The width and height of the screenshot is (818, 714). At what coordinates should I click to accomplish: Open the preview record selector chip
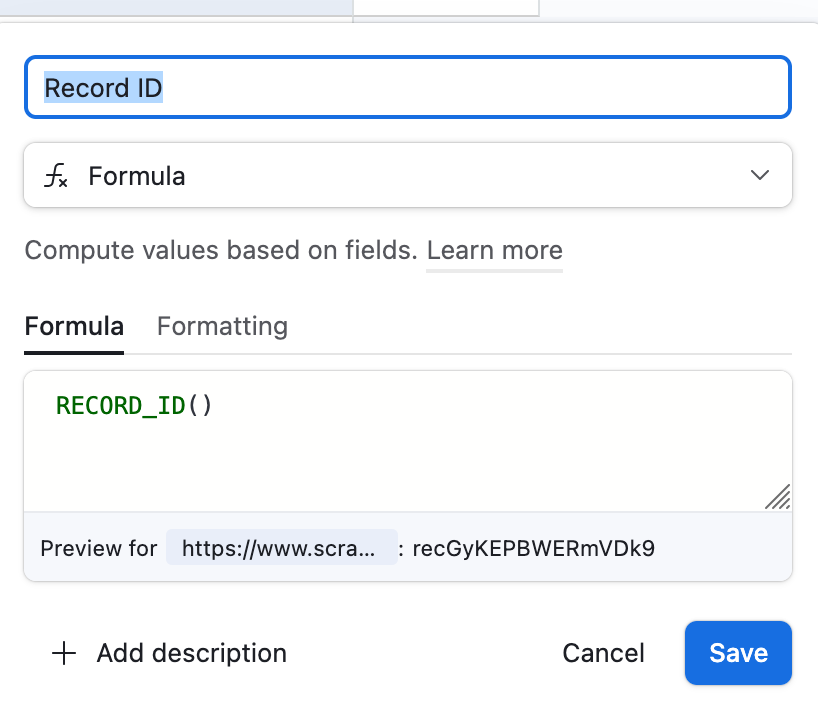point(281,548)
